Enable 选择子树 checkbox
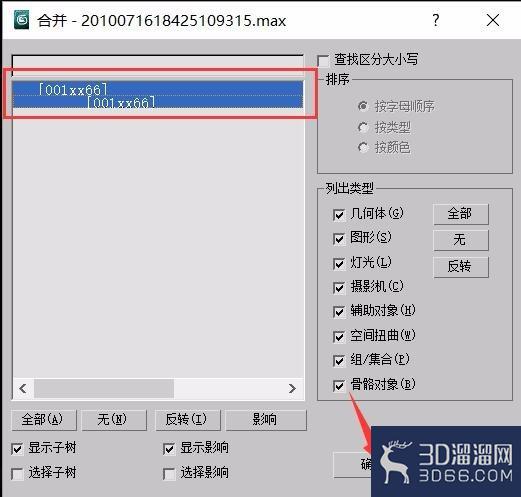Image resolution: width=521 pixels, height=497 pixels. click(x=17, y=474)
